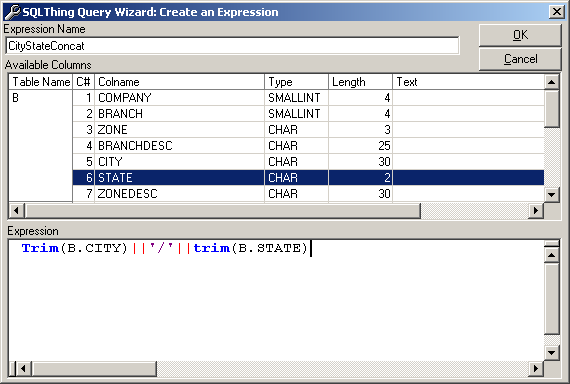
Task: Click the columns list horizontal scrollbar thumb
Action: point(222,210)
